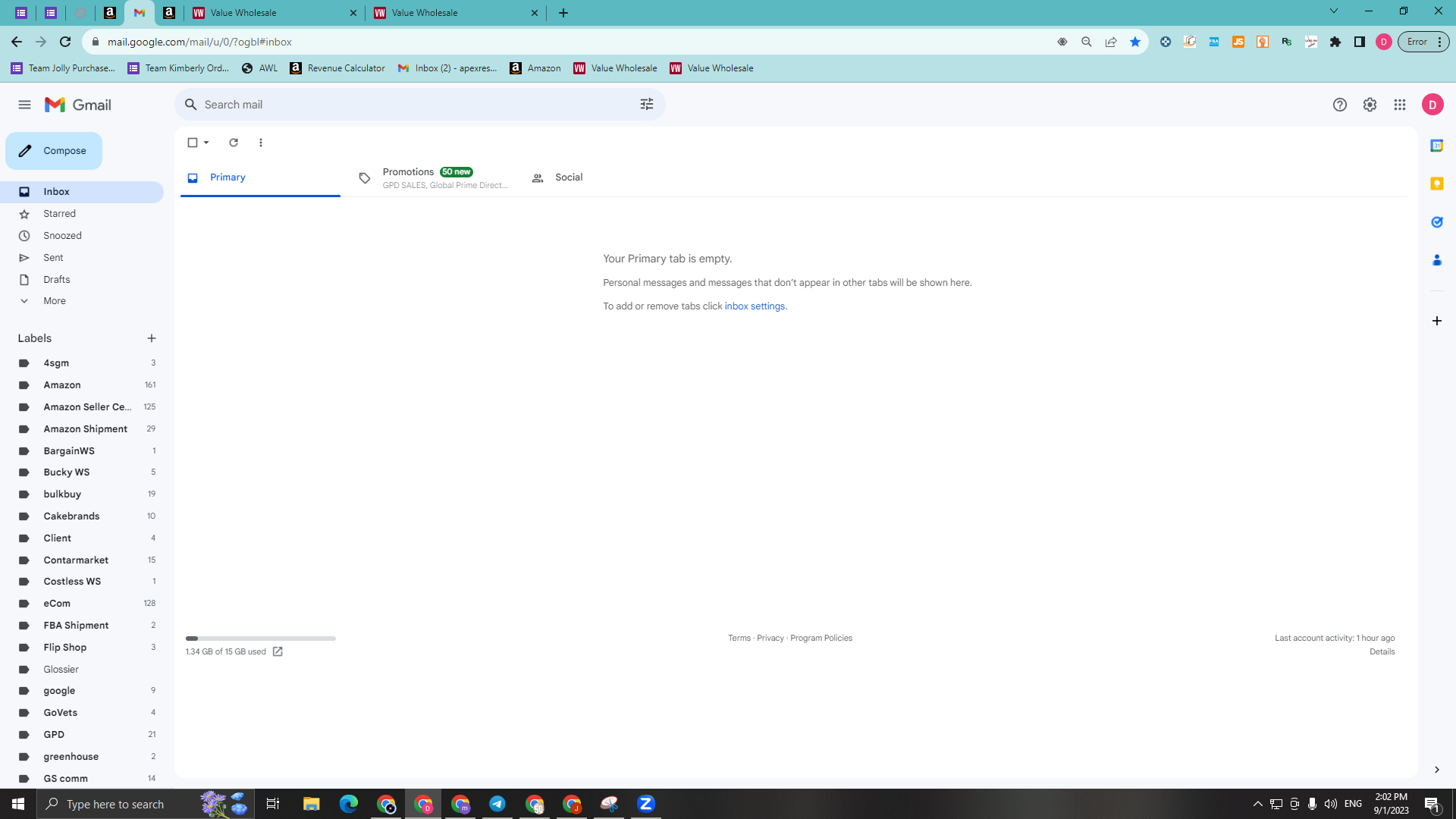Get add-ons with the plus icon

point(1436,321)
